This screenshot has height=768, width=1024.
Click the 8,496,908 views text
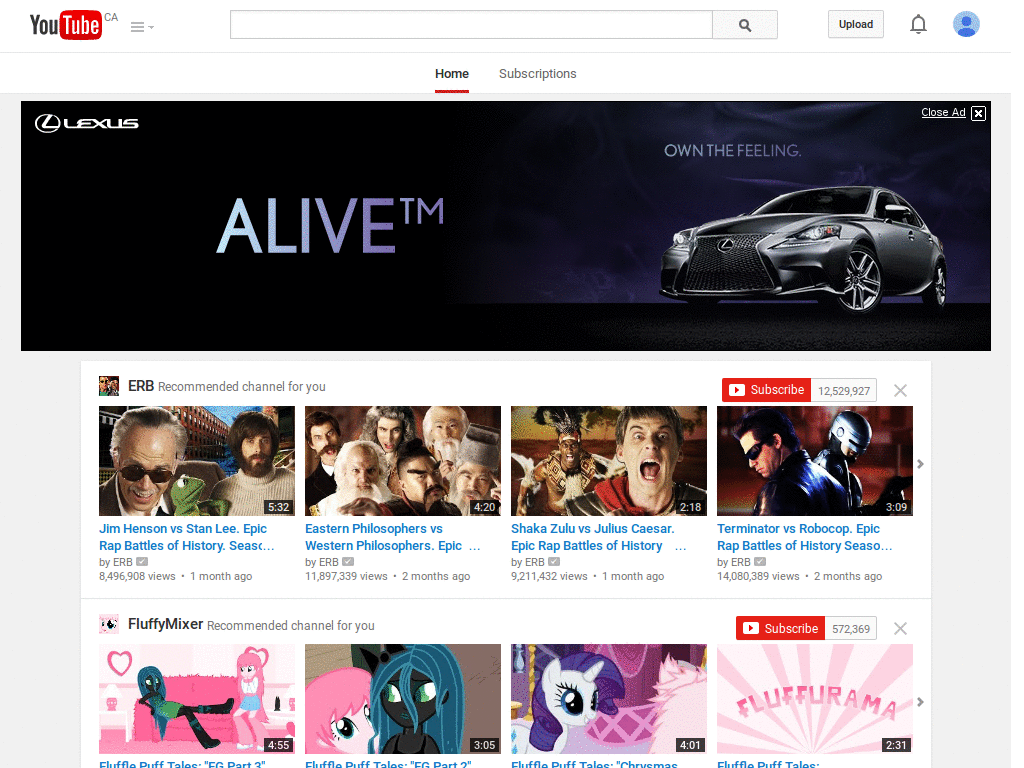[x=137, y=576]
